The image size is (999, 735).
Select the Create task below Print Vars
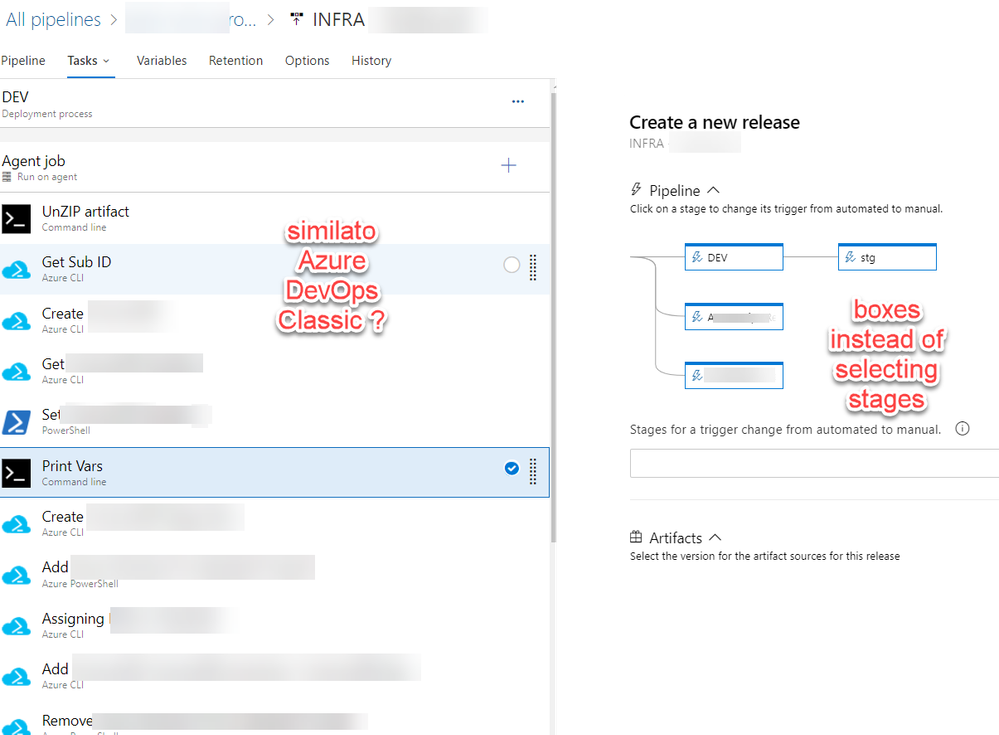click(275, 524)
